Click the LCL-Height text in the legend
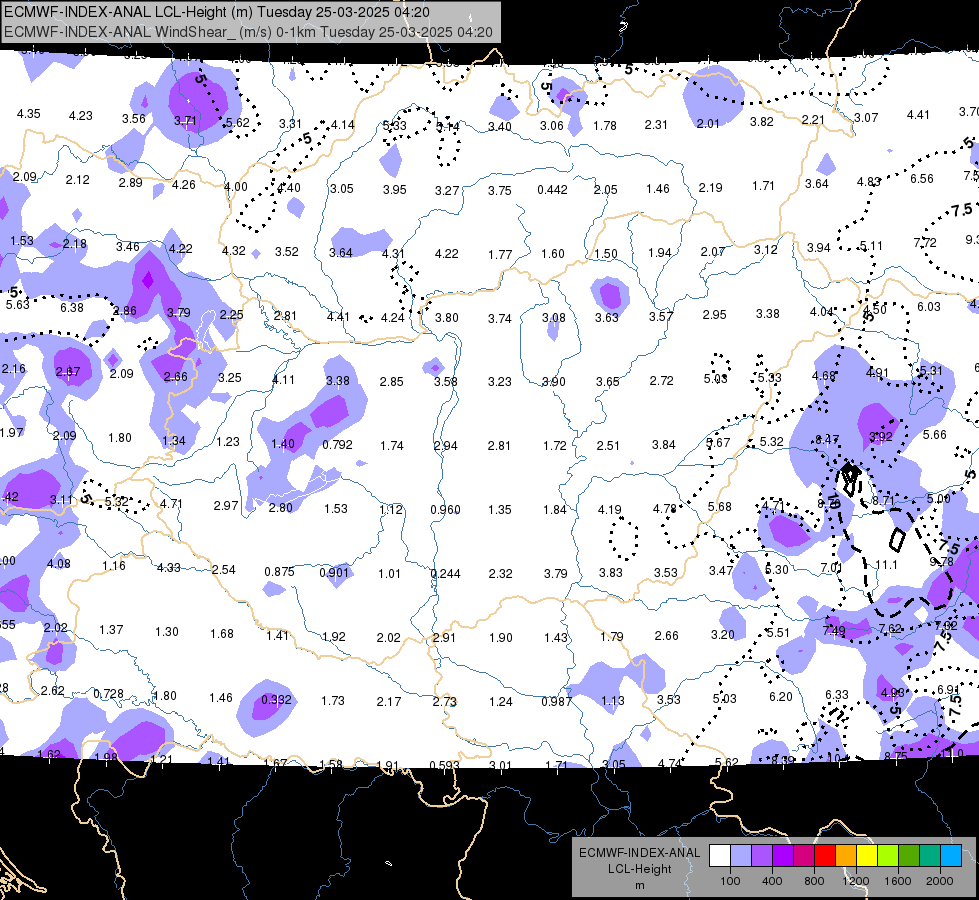 (639, 869)
